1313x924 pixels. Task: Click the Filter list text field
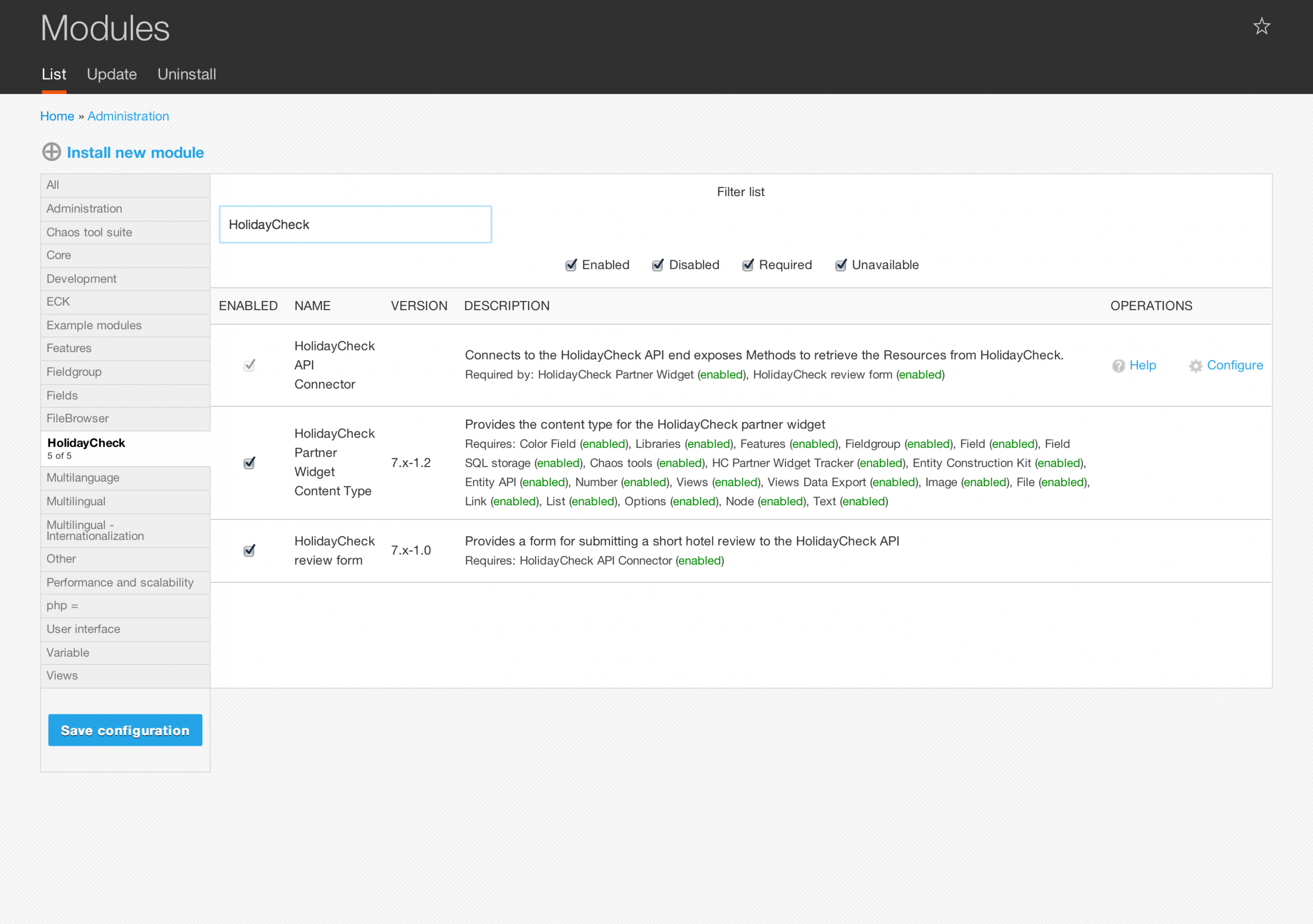(x=355, y=225)
